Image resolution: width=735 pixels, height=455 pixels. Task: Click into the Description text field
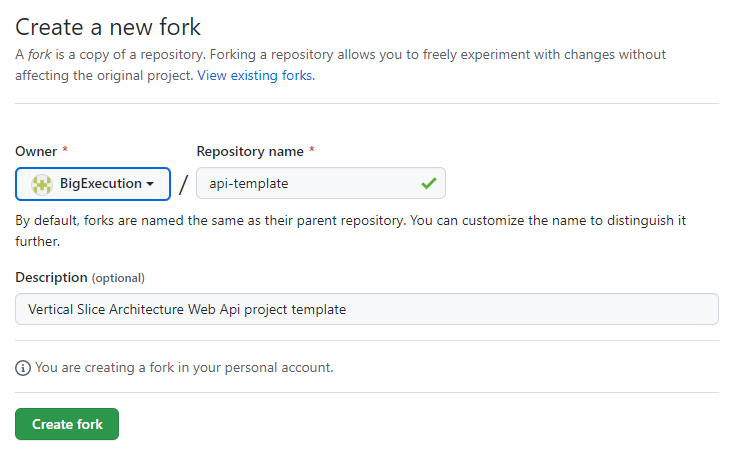click(366, 309)
